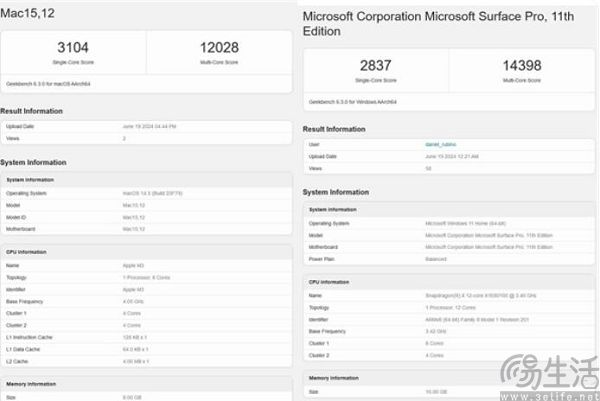600x401 pixels.
Task: Click CPU Information header in the Mac15,12 result
Action: point(26,252)
